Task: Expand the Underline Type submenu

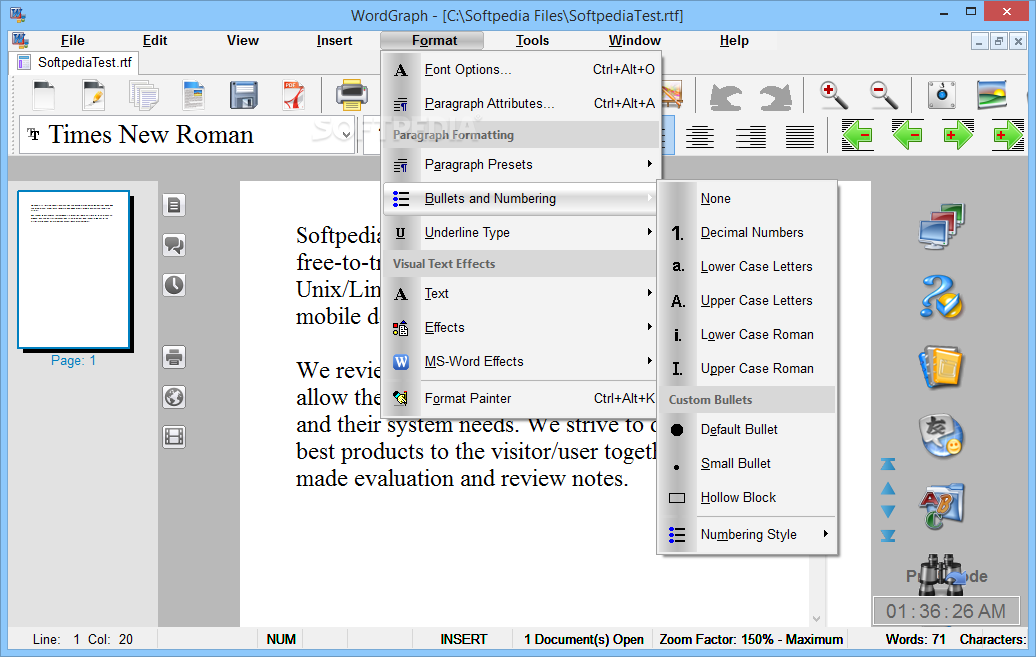Action: click(520, 233)
